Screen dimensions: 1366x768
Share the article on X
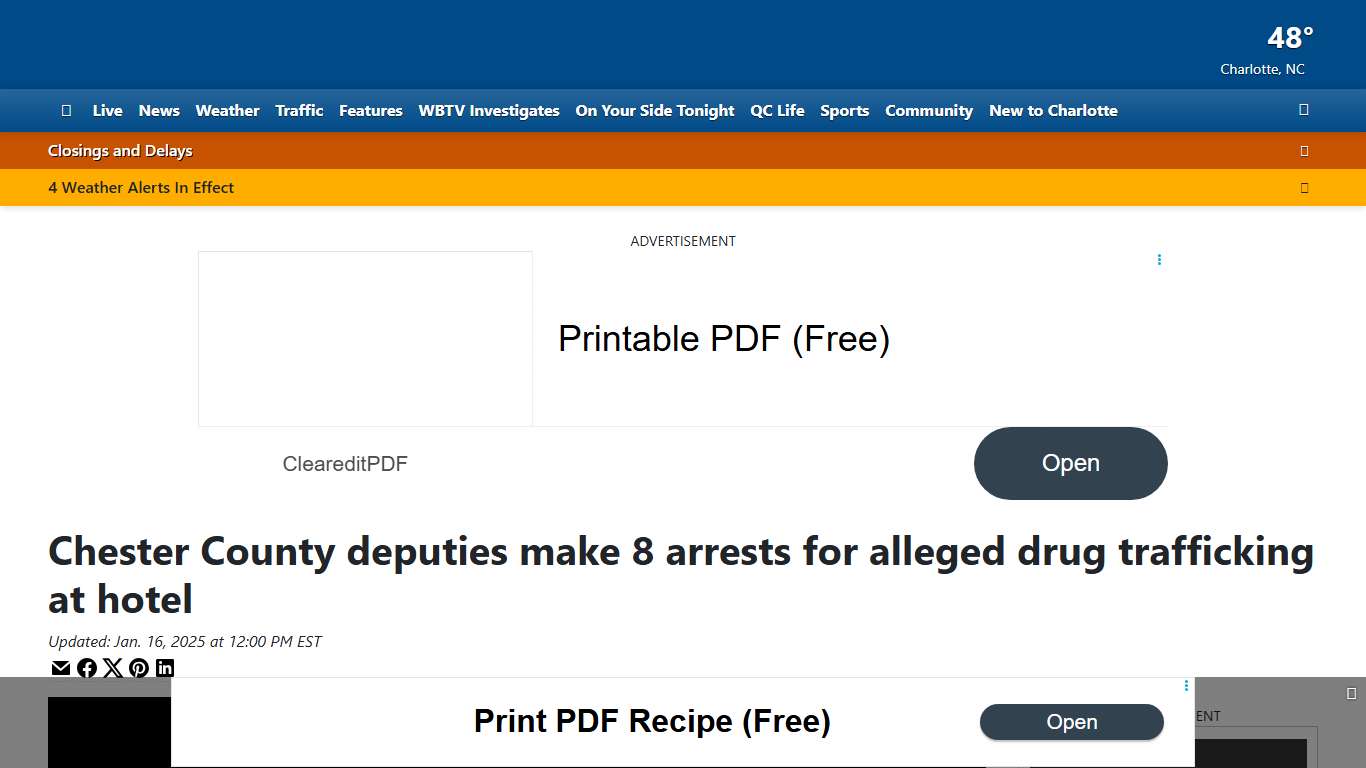pyautogui.click(x=113, y=668)
